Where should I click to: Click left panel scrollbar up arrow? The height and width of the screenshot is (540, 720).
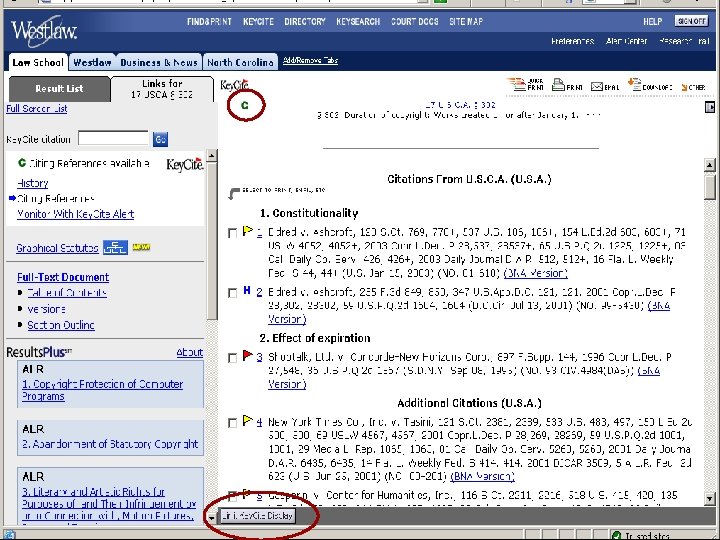coord(211,155)
